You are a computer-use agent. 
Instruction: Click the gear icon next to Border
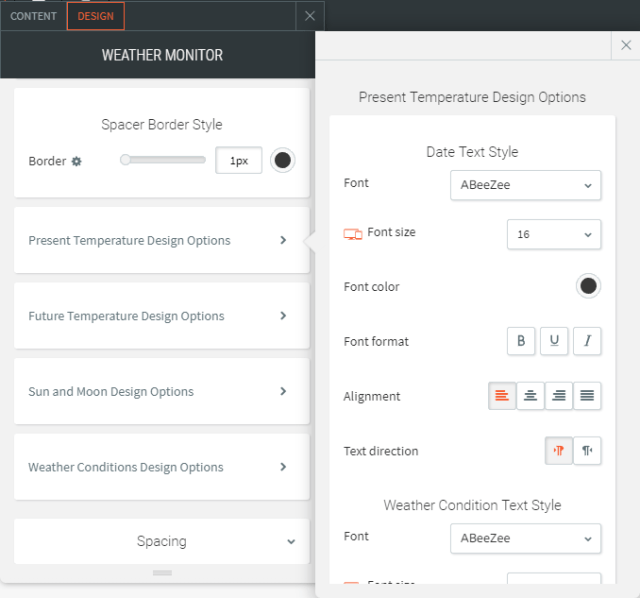coord(76,161)
